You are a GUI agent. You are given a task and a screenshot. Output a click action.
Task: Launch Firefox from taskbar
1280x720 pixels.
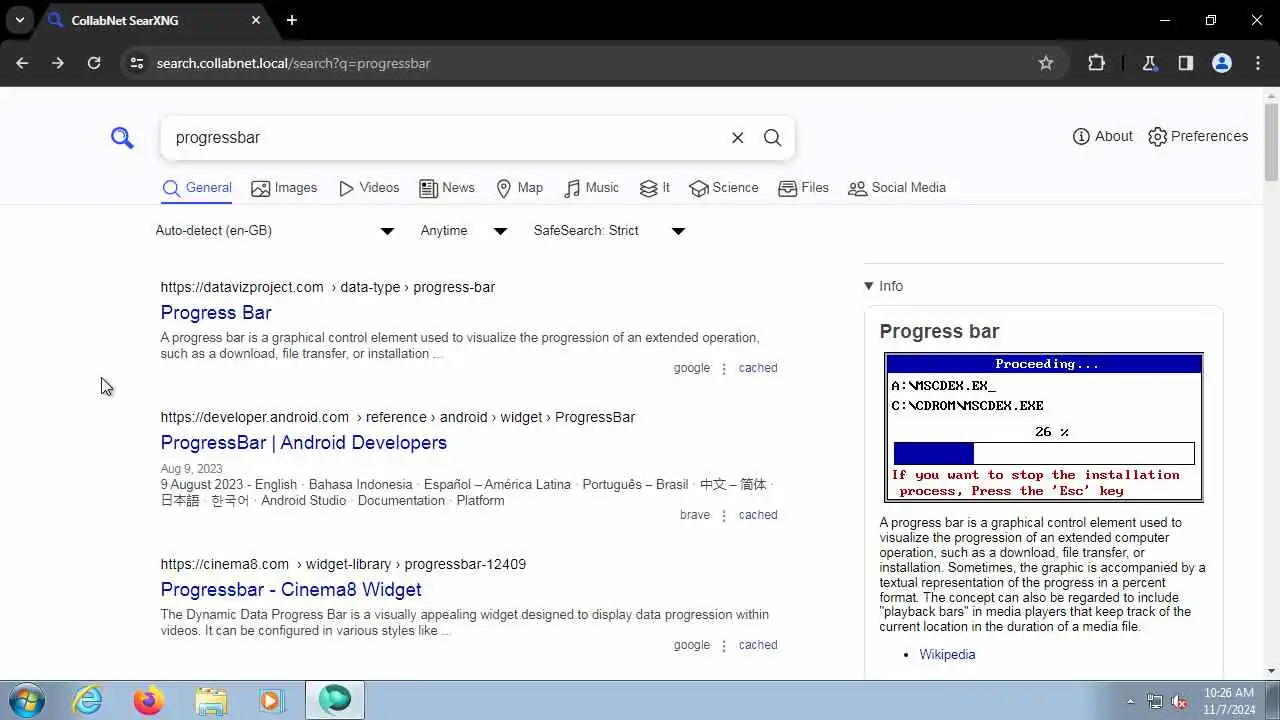point(149,700)
